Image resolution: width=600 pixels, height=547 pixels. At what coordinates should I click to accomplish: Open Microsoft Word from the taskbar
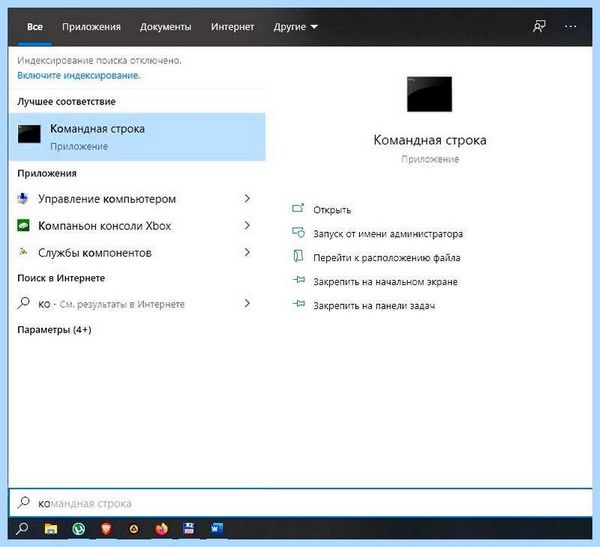217,529
